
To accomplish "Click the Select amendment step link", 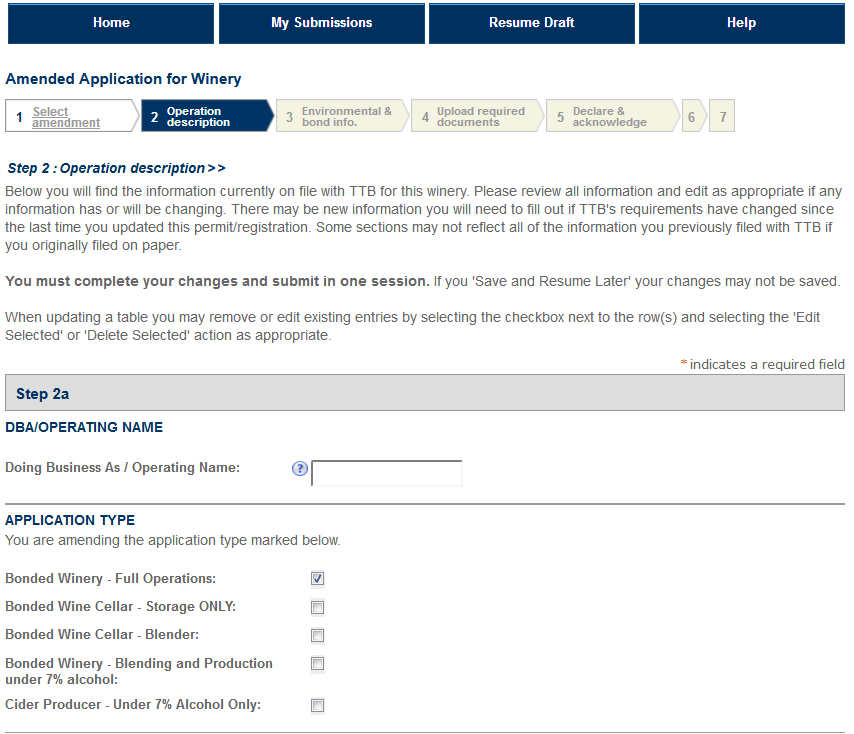I will click(x=65, y=117).
